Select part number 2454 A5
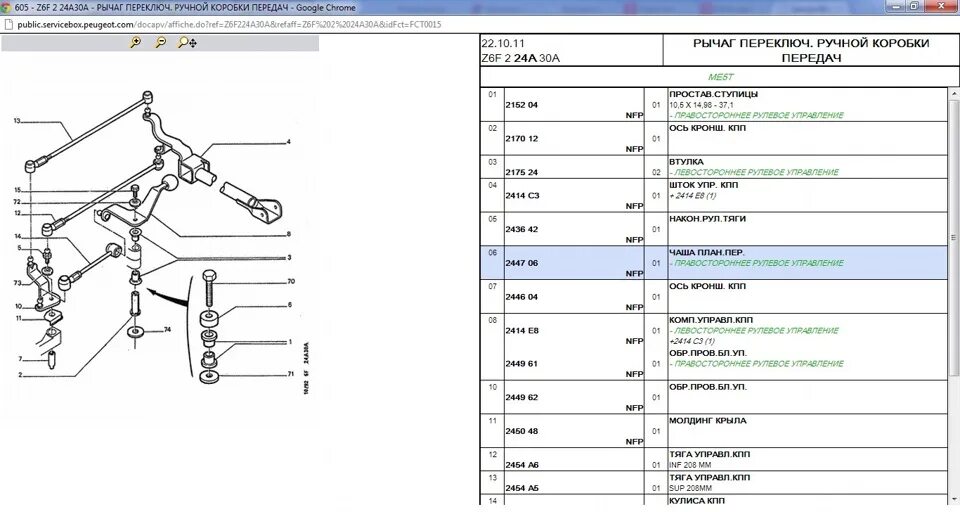This screenshot has width=960, height=512. pos(522,488)
